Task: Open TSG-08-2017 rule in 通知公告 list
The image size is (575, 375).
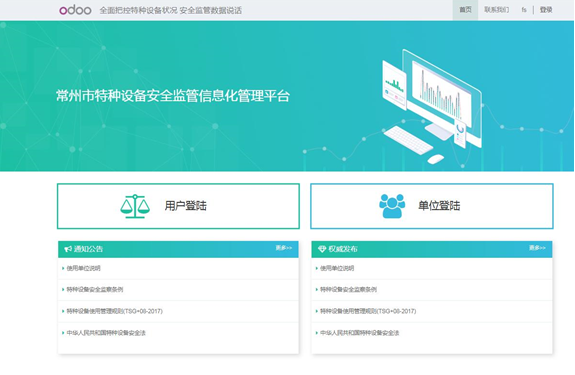Action: coord(114,311)
